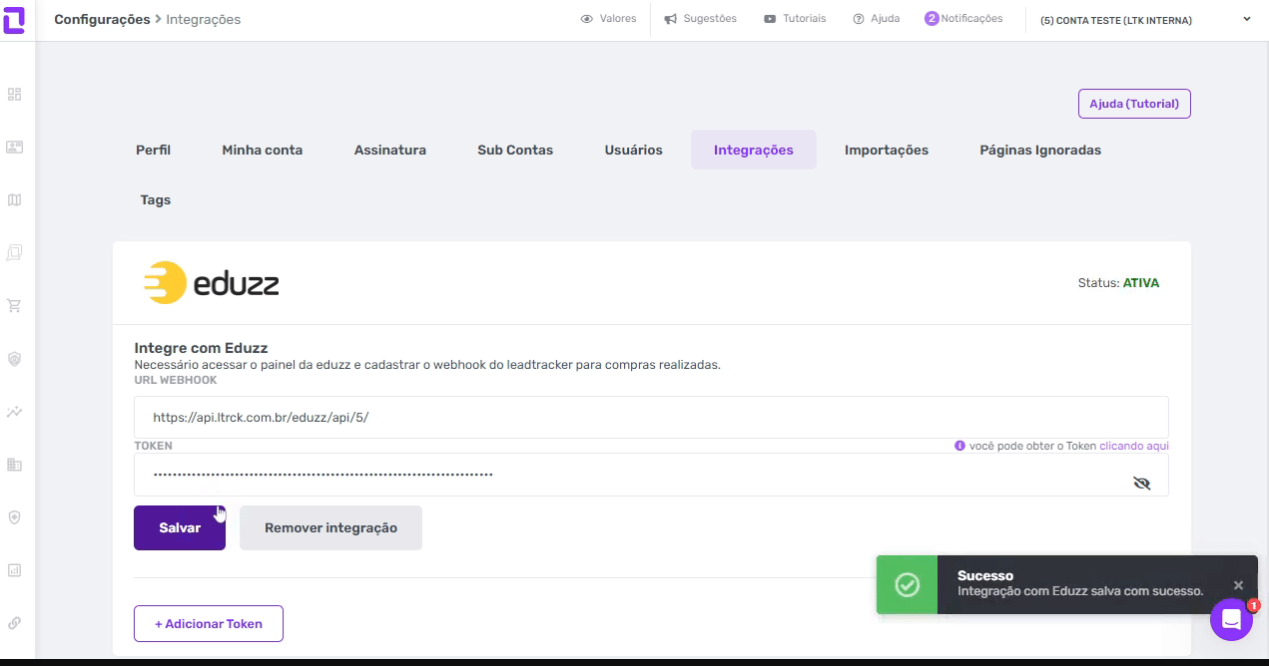
Task: Open the Ajuda (Tutorial) button
Action: tap(1134, 104)
